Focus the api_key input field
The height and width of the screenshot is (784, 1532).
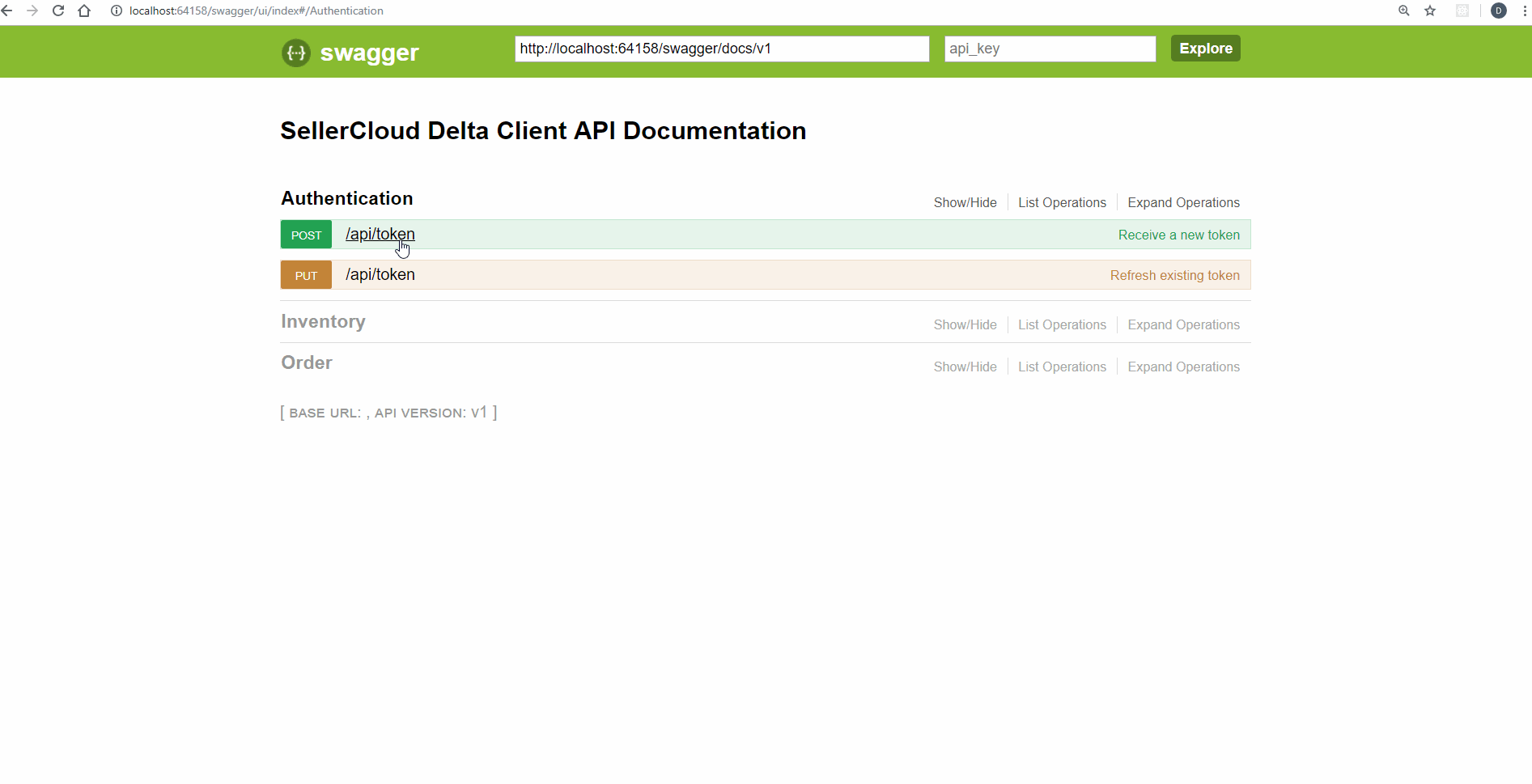click(1050, 49)
